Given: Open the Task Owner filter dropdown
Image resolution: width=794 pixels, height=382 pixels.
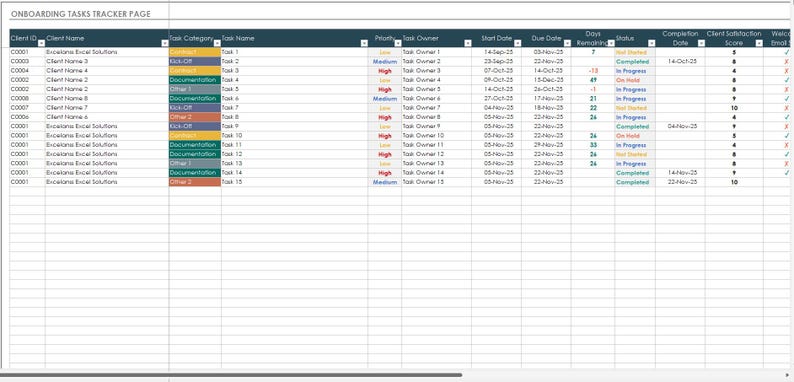Looking at the screenshot, I should point(467,43).
